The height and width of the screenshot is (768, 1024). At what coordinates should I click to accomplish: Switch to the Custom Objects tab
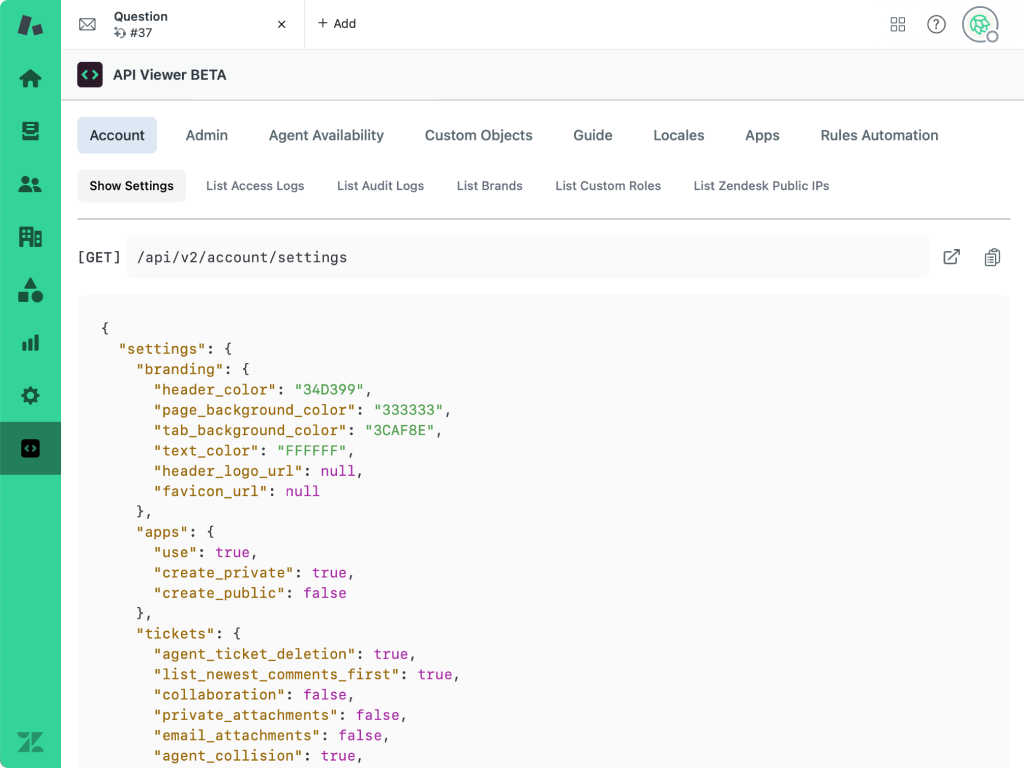point(478,135)
